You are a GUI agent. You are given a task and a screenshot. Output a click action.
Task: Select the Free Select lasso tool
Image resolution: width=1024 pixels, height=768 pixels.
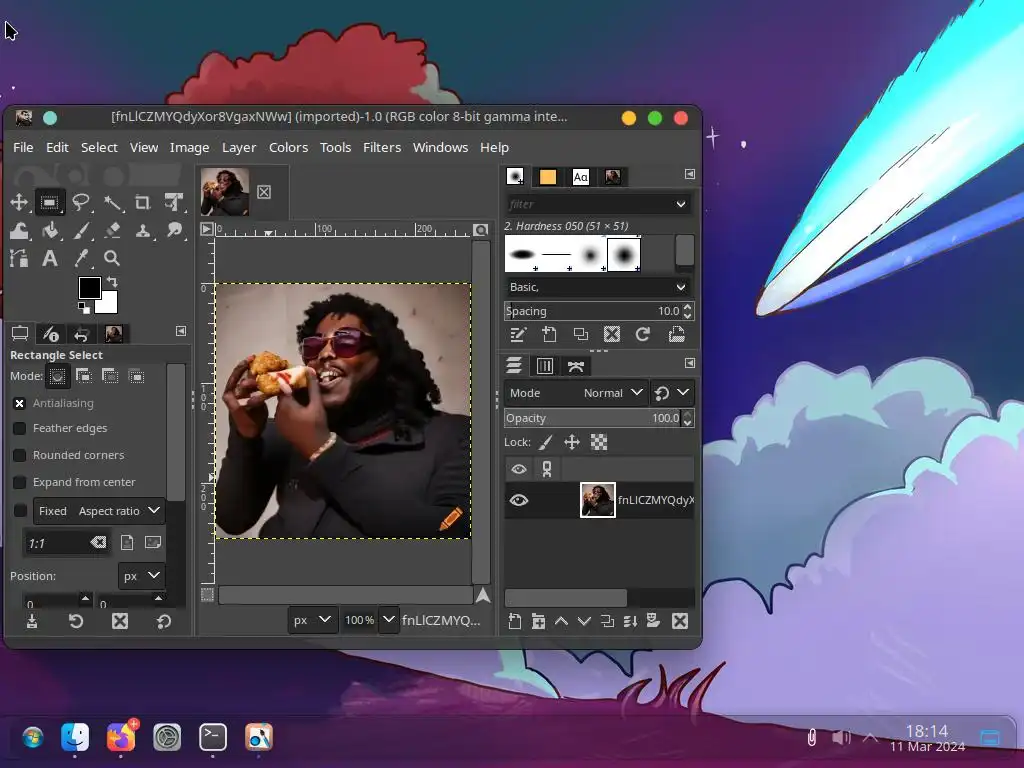[x=80, y=202]
